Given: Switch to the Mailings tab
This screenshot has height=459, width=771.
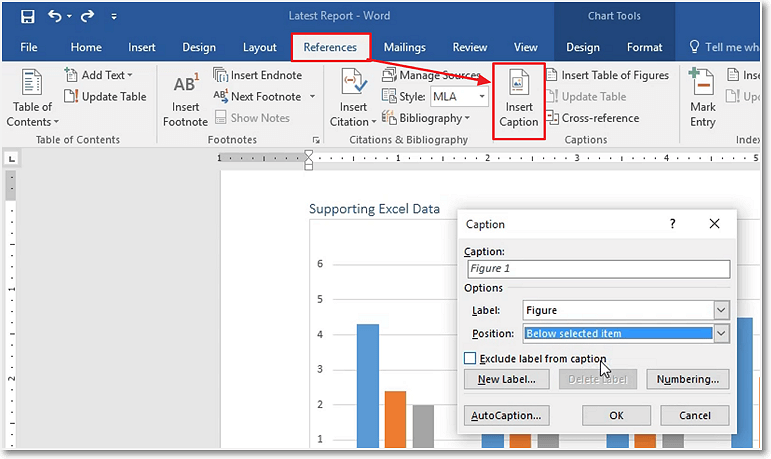Looking at the screenshot, I should pos(405,47).
